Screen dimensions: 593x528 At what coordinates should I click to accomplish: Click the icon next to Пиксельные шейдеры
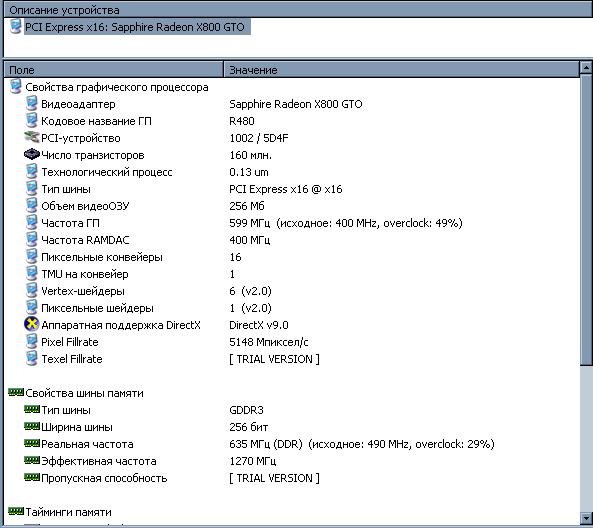click(31, 308)
